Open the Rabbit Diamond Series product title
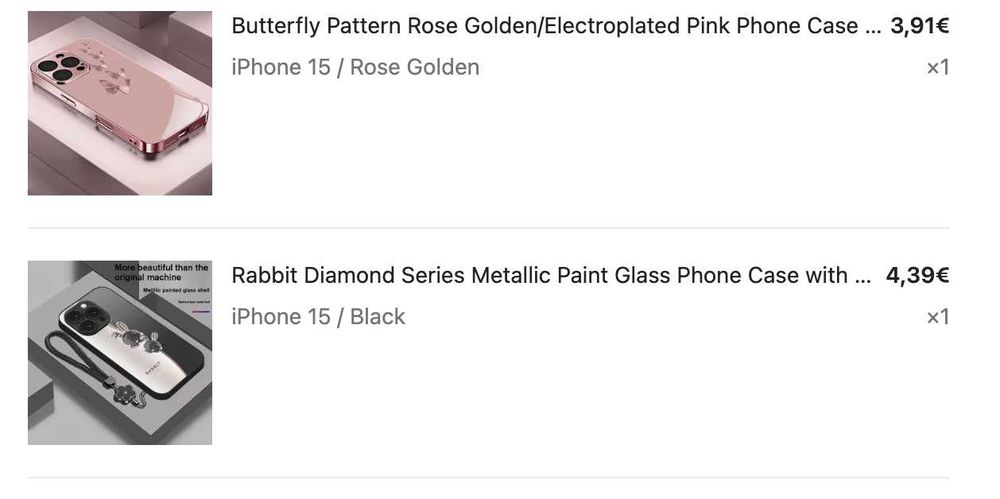 (x=540, y=275)
